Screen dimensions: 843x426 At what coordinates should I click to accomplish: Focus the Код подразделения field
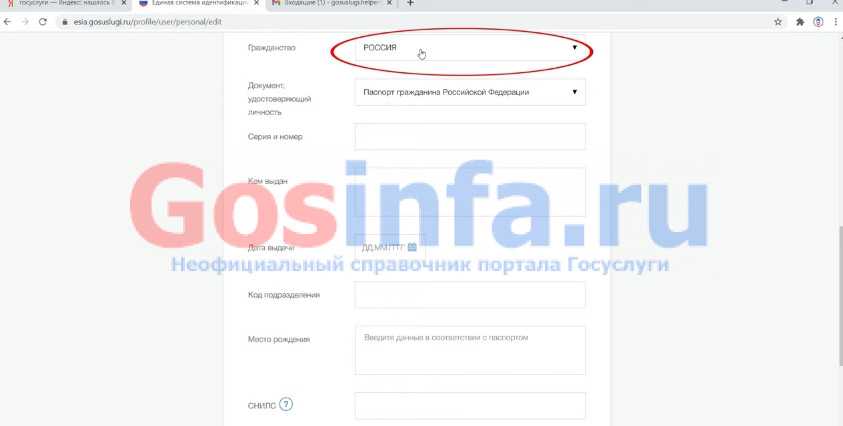[470, 295]
